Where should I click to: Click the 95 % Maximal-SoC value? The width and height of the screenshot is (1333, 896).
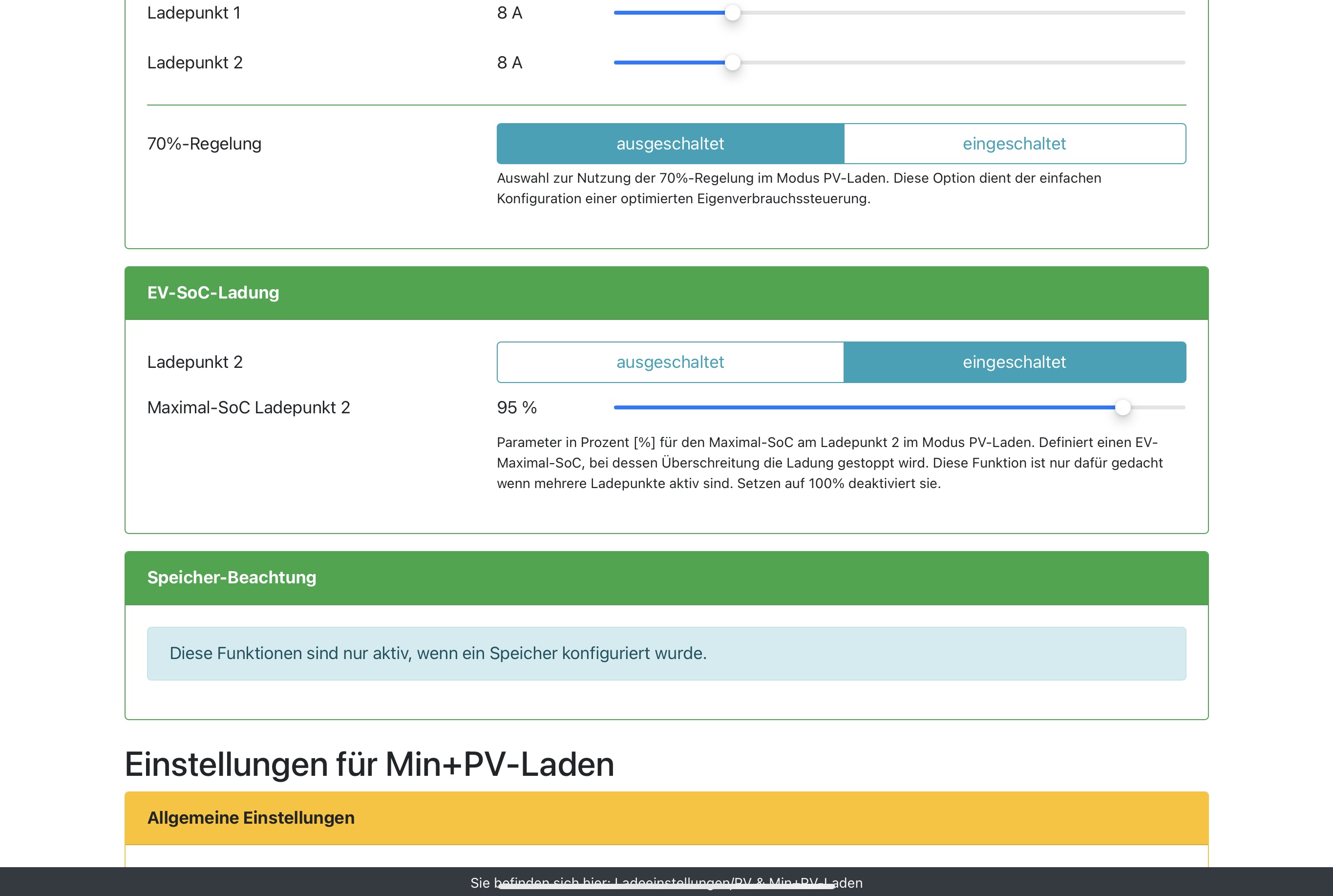tap(516, 407)
